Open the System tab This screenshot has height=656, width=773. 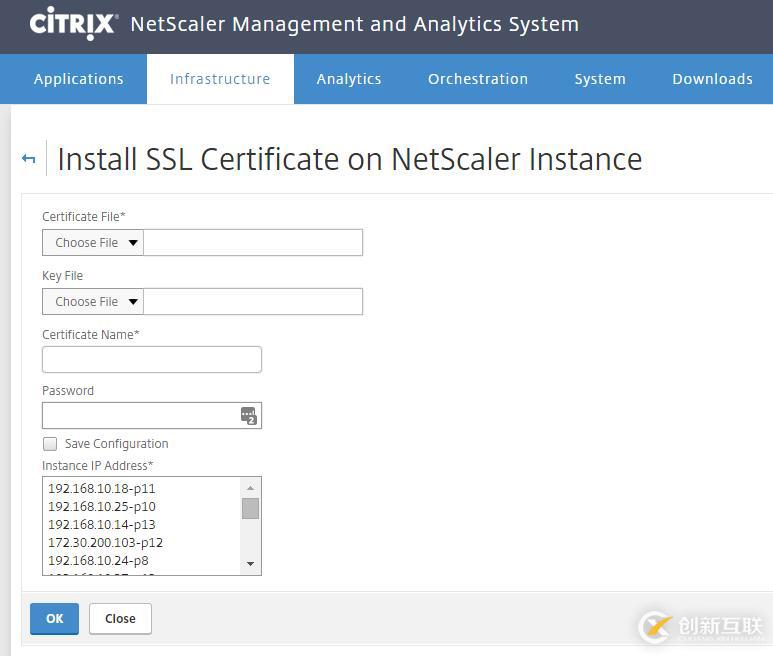pos(600,79)
